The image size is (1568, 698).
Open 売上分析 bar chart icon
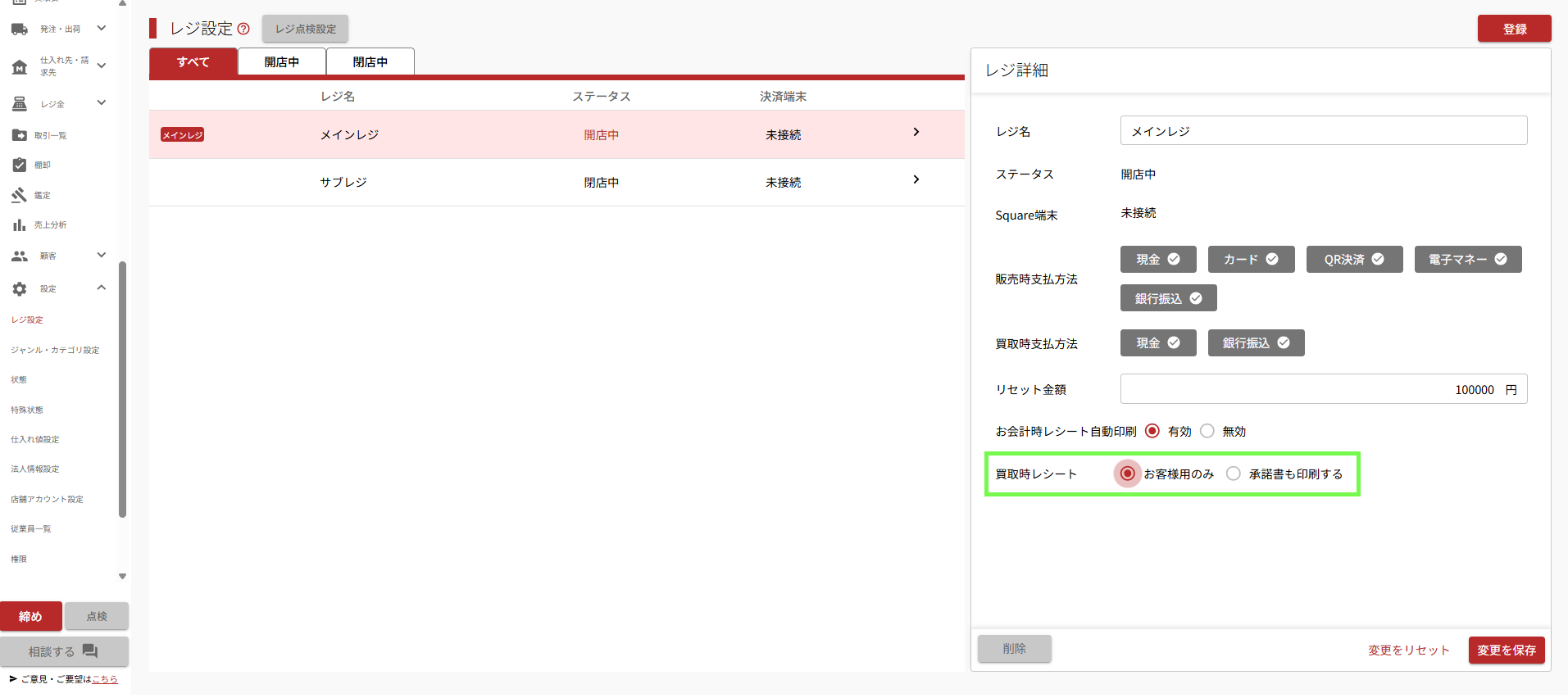(x=20, y=224)
